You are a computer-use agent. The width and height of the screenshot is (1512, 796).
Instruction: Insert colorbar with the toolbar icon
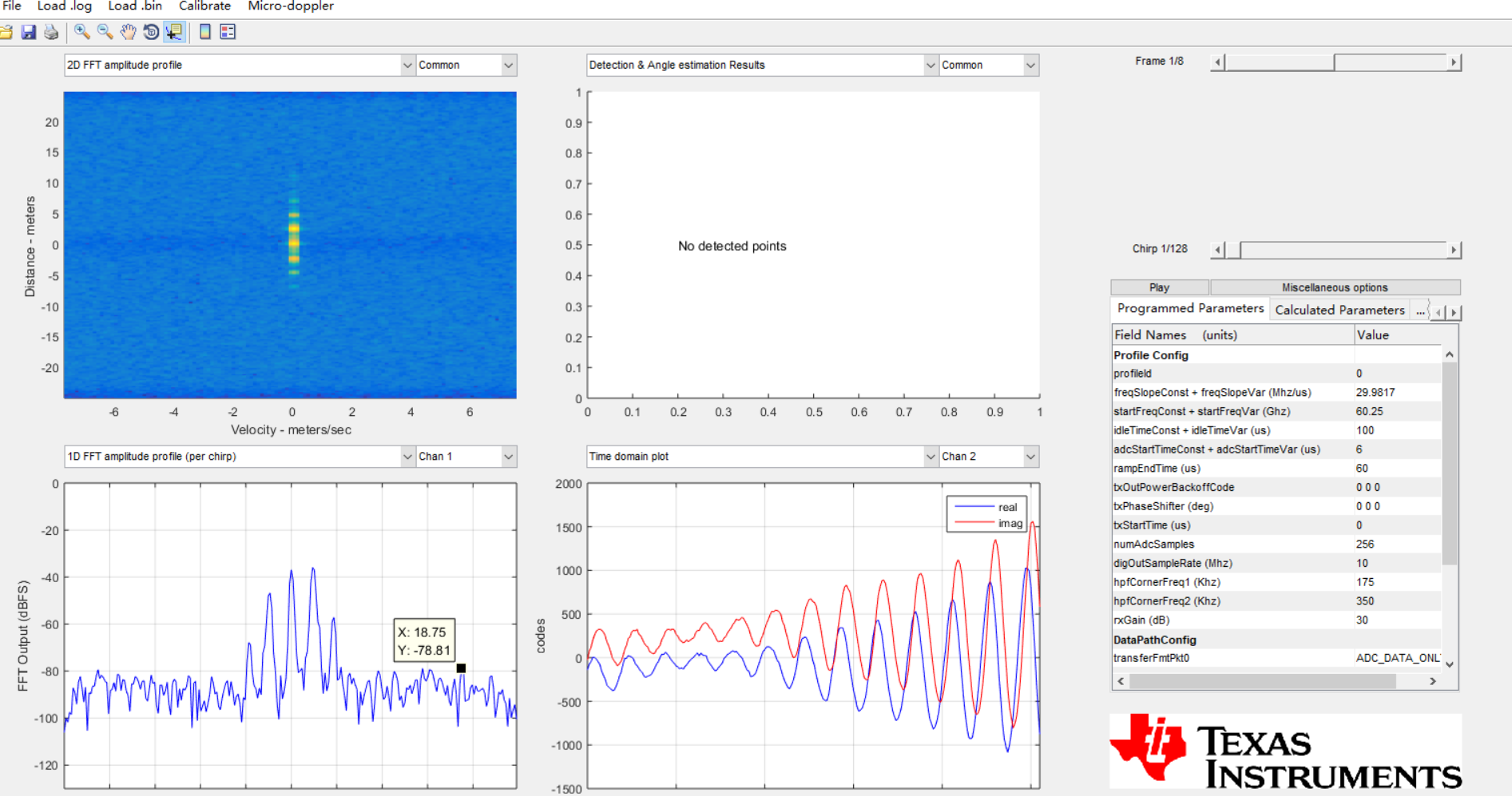click(205, 32)
